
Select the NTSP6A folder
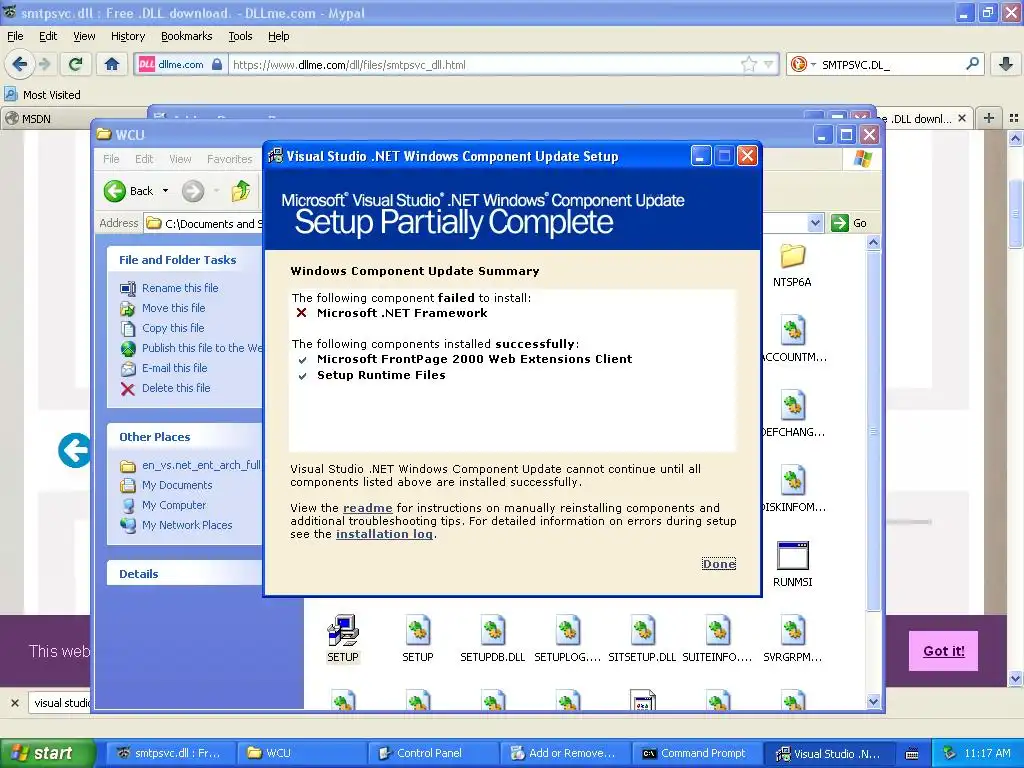pyautogui.click(x=792, y=265)
